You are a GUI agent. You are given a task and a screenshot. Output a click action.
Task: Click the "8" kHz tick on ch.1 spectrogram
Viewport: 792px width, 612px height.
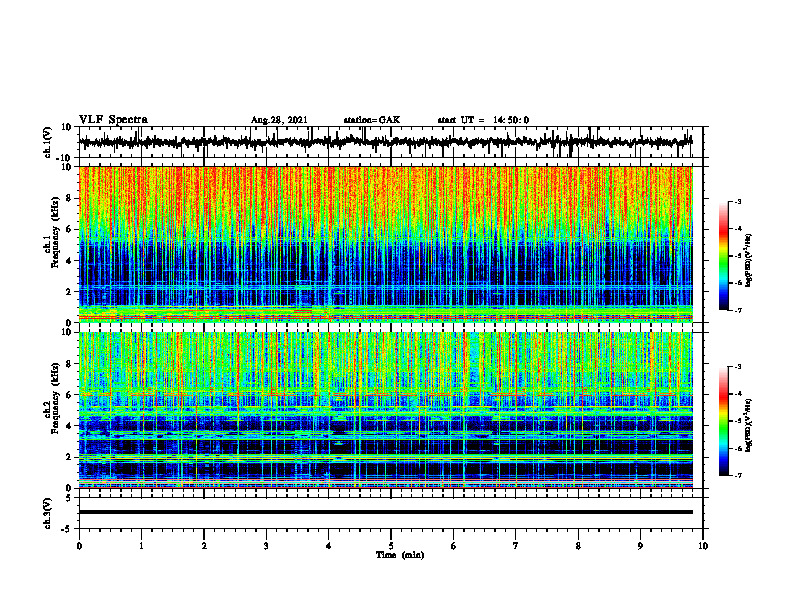click(70, 198)
